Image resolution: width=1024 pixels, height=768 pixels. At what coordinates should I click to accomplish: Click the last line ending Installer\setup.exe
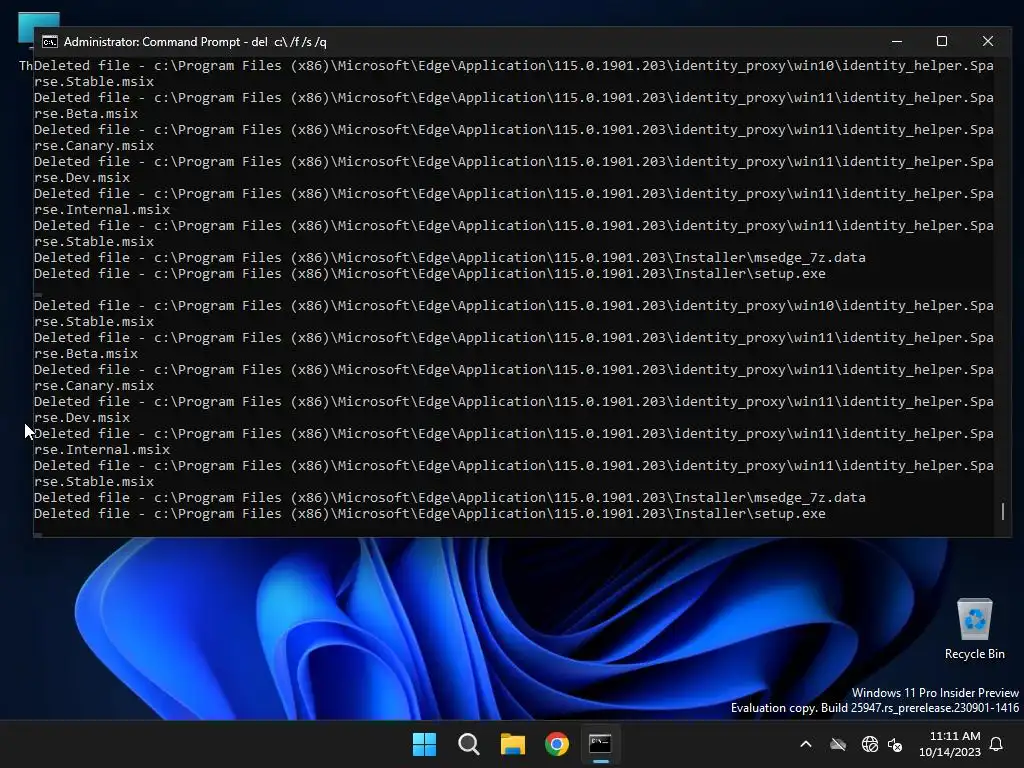point(430,514)
